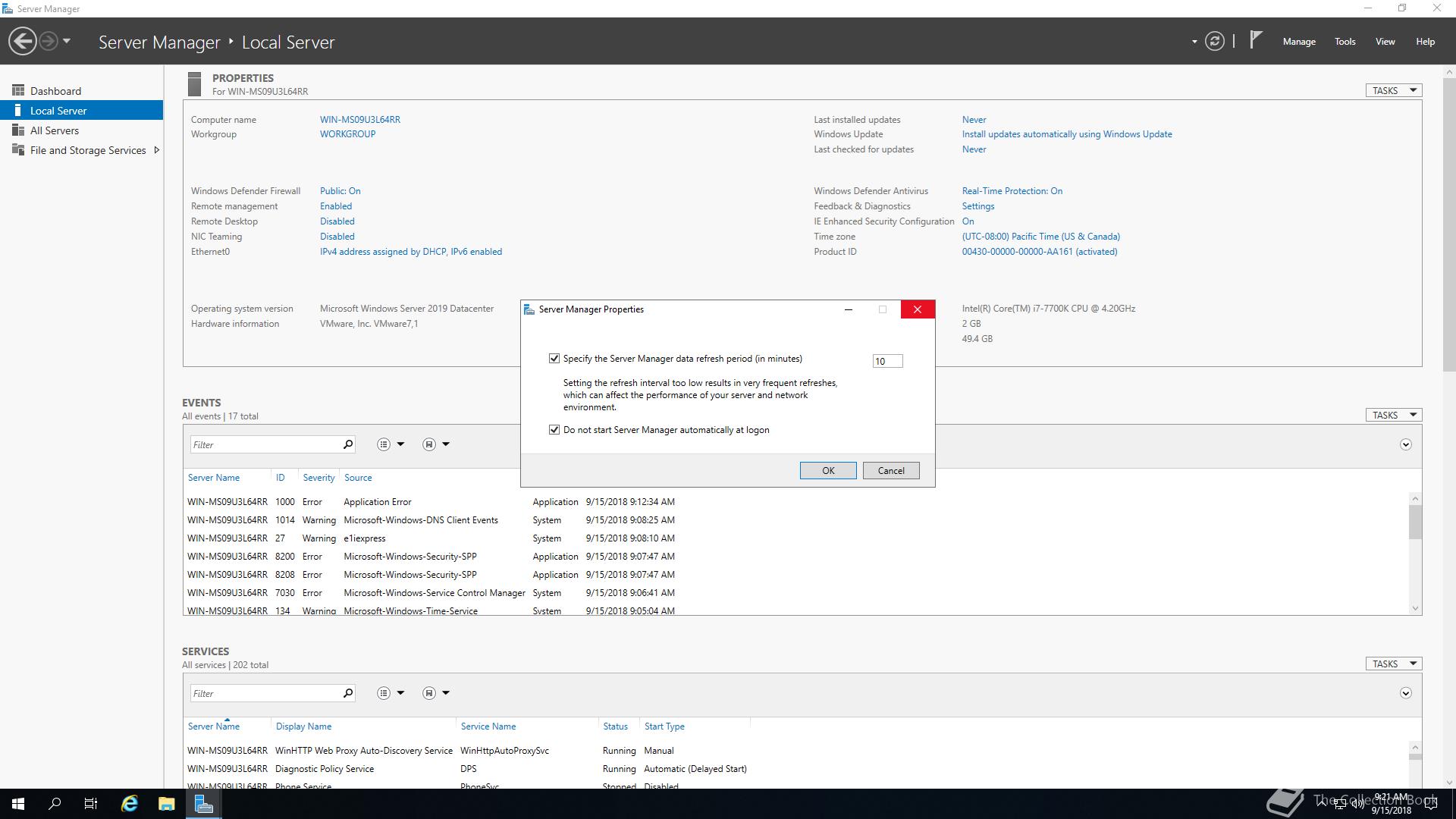1456x819 pixels.
Task: Click Server Manager taskbar icon
Action: [204, 804]
